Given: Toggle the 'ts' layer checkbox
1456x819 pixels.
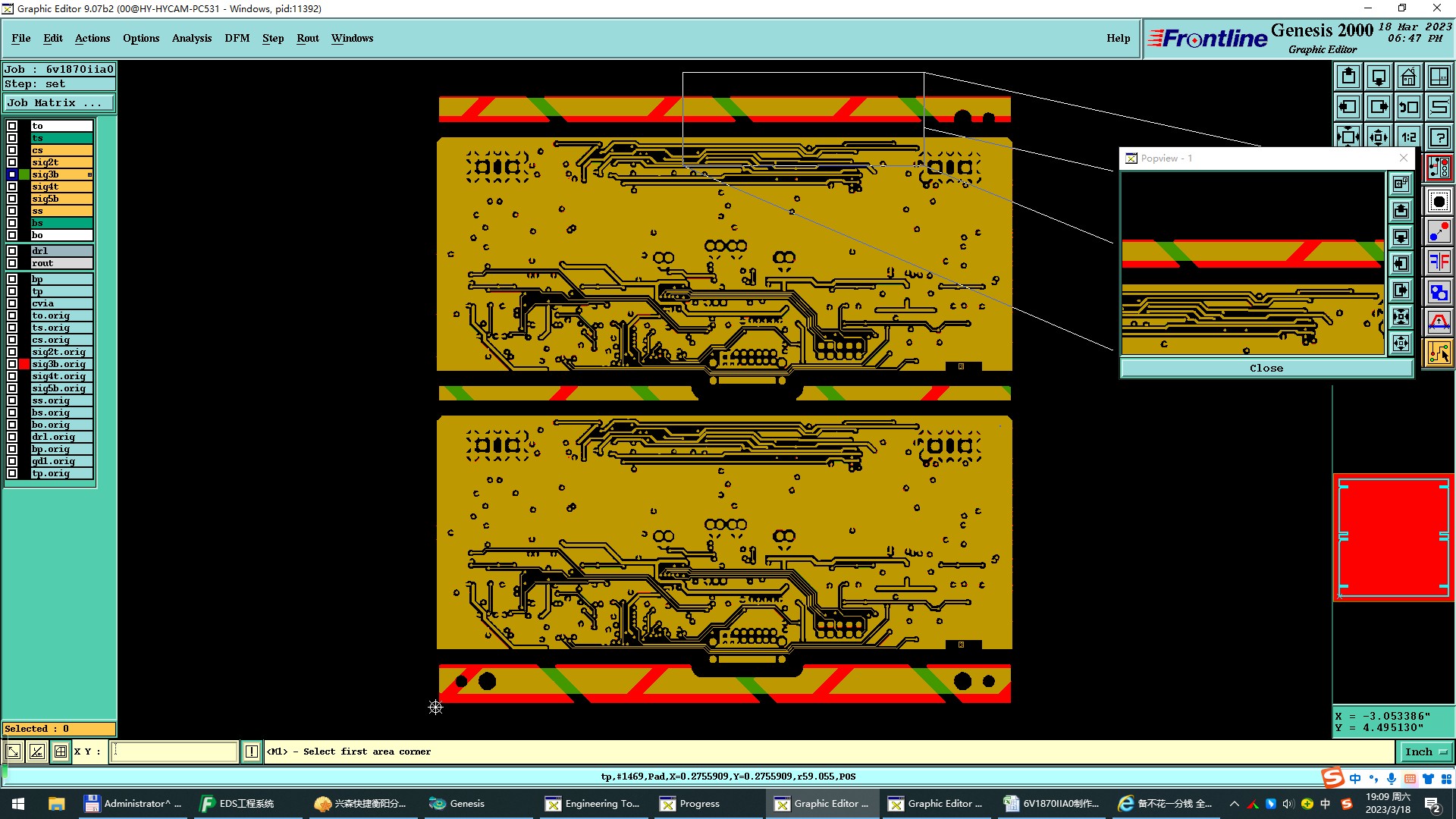Looking at the screenshot, I should coord(12,138).
